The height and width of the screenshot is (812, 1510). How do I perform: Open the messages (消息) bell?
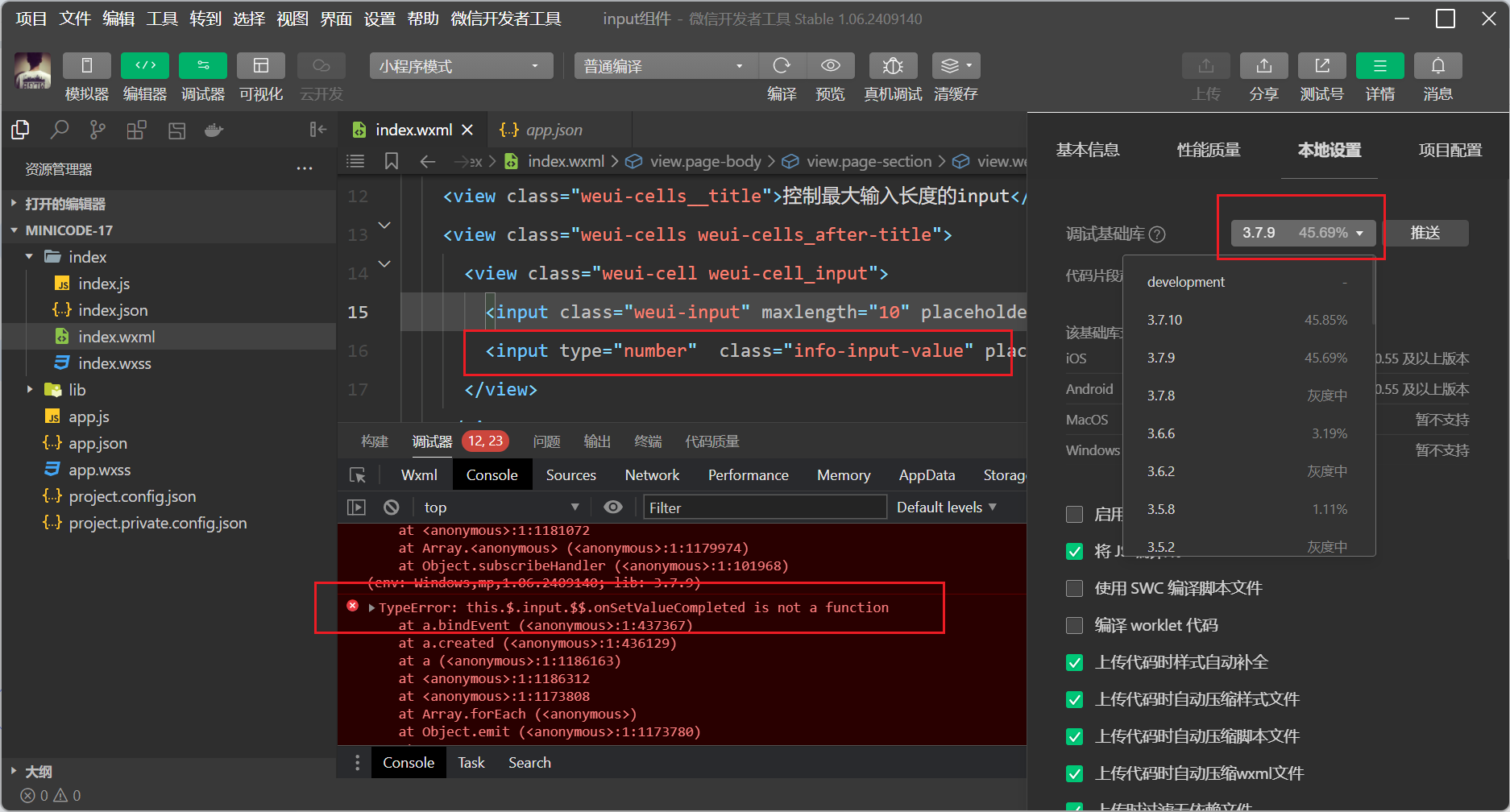1438,65
